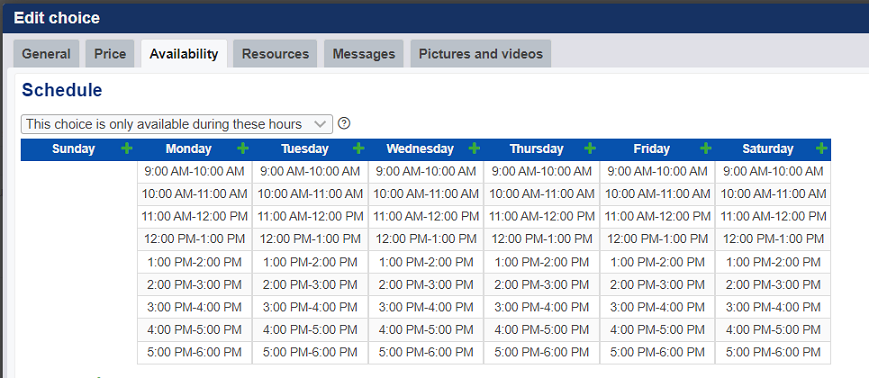Select Tuesday 4:00 PM-5:00 PM slot

310,330
